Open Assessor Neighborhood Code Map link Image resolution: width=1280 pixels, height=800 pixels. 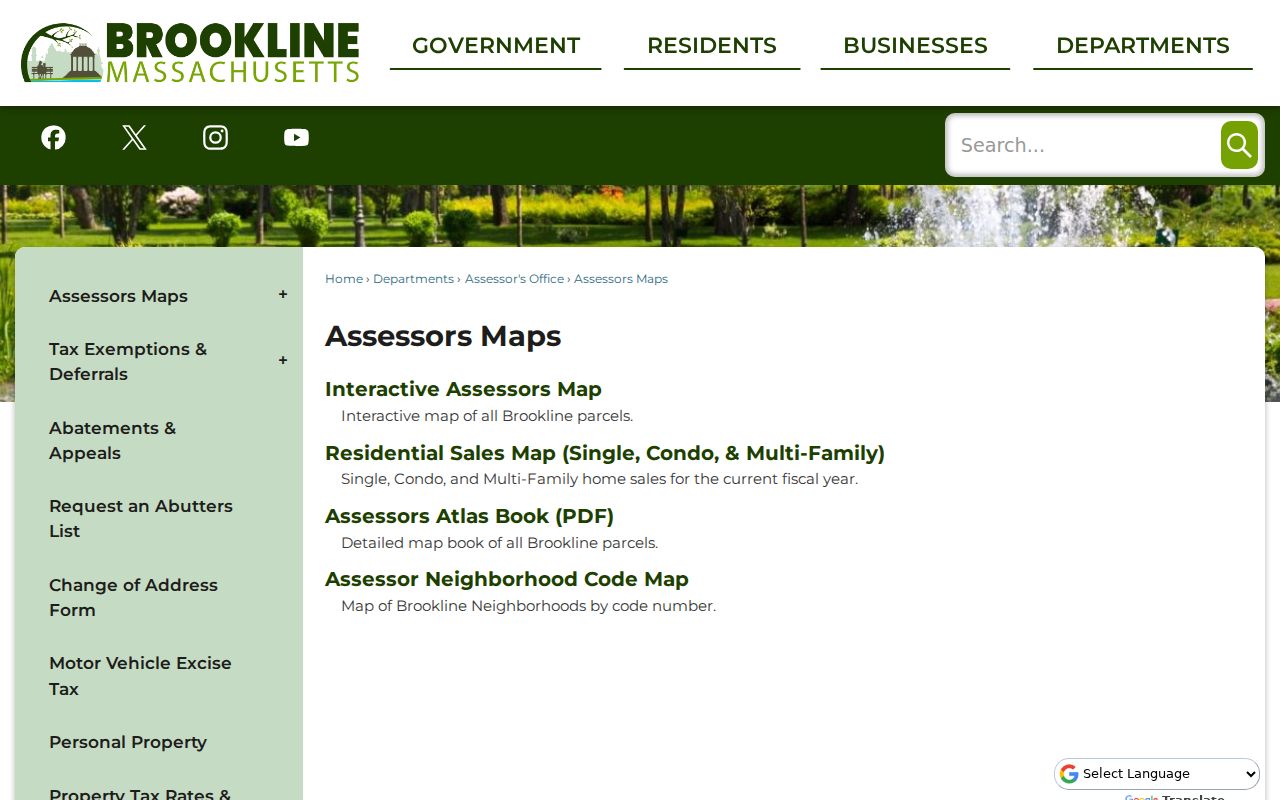click(x=507, y=579)
